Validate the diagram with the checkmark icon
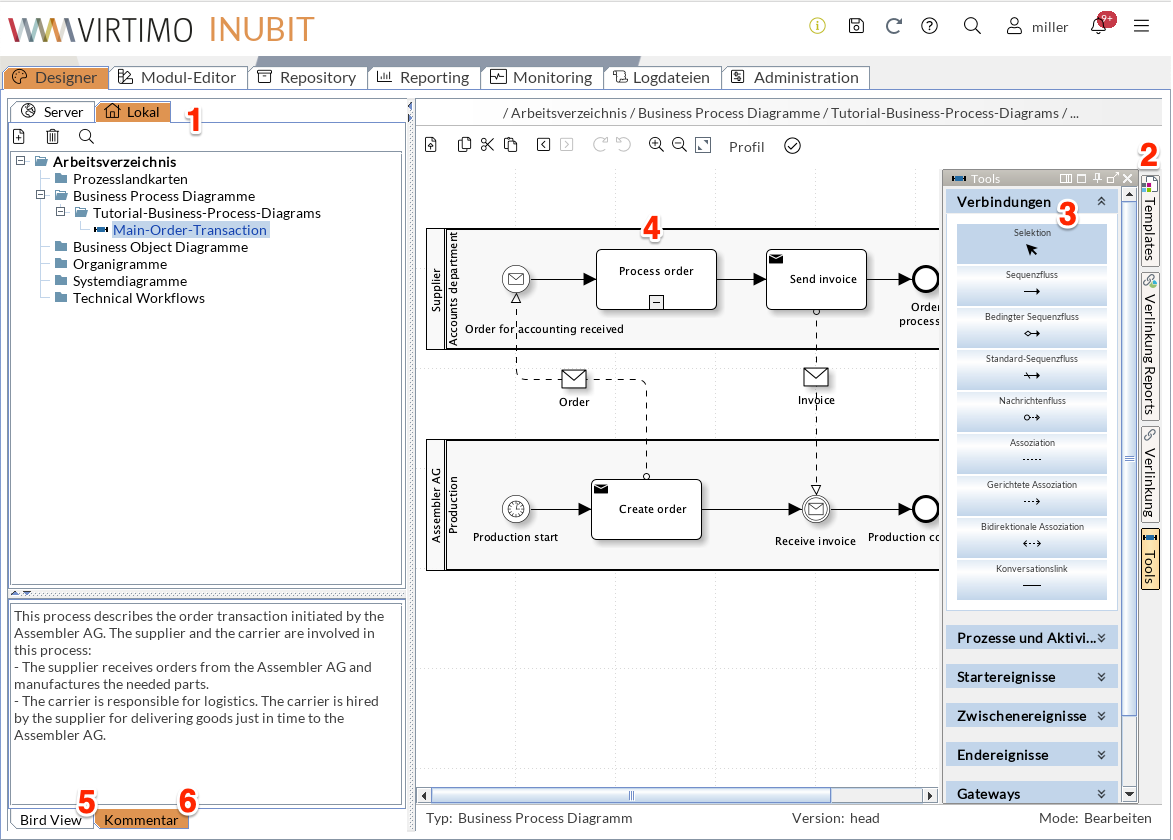Viewport: 1173px width, 840px height. pyautogui.click(x=792, y=145)
